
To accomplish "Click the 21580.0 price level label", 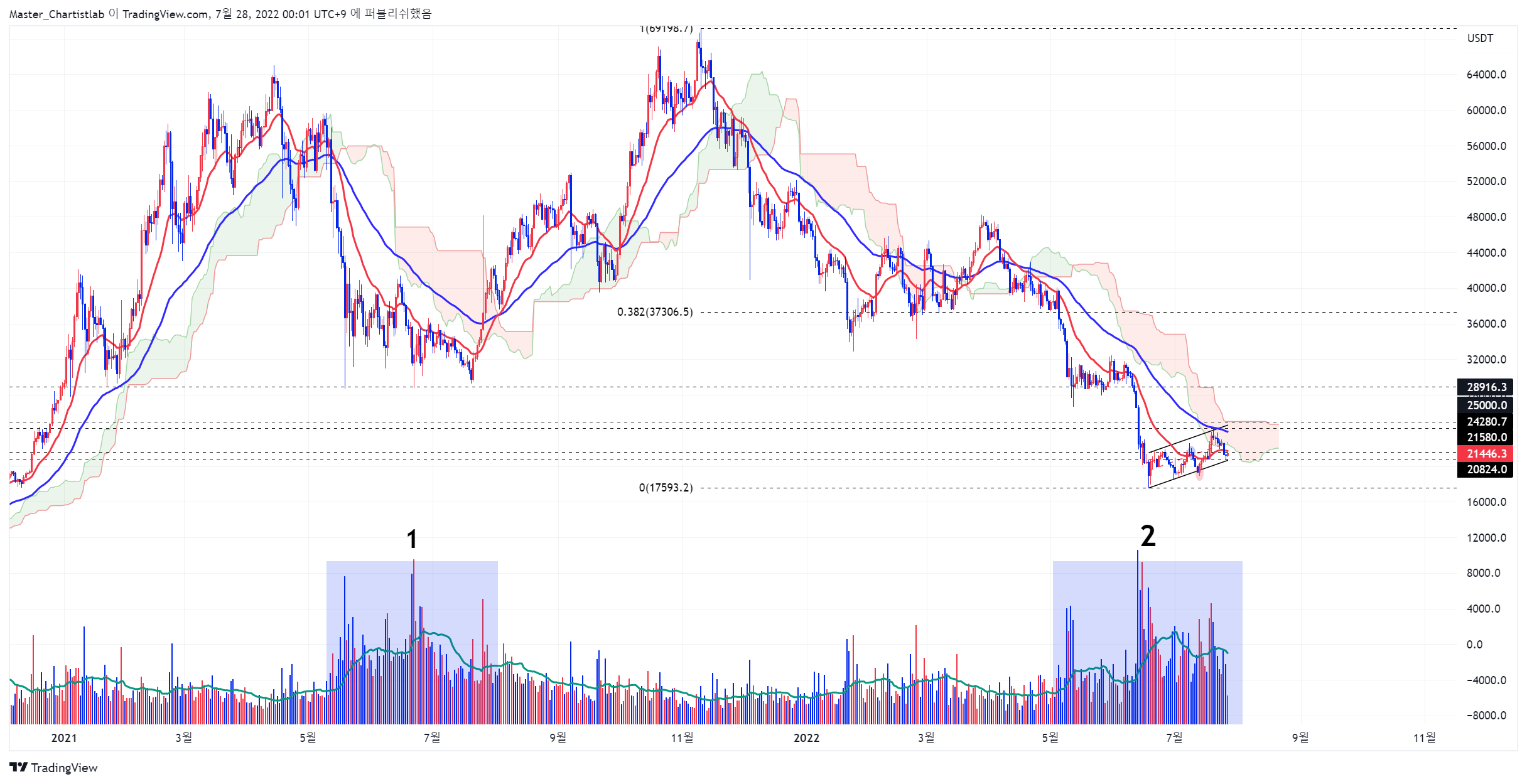I will click(x=1485, y=437).
